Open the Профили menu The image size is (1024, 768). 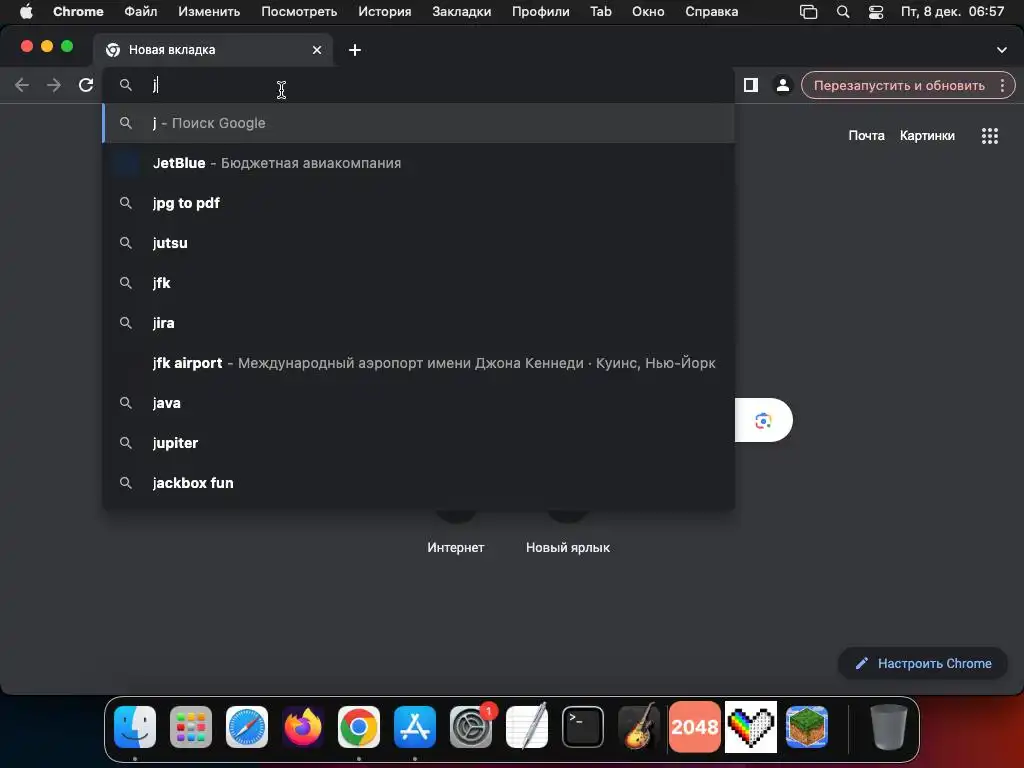pos(541,12)
